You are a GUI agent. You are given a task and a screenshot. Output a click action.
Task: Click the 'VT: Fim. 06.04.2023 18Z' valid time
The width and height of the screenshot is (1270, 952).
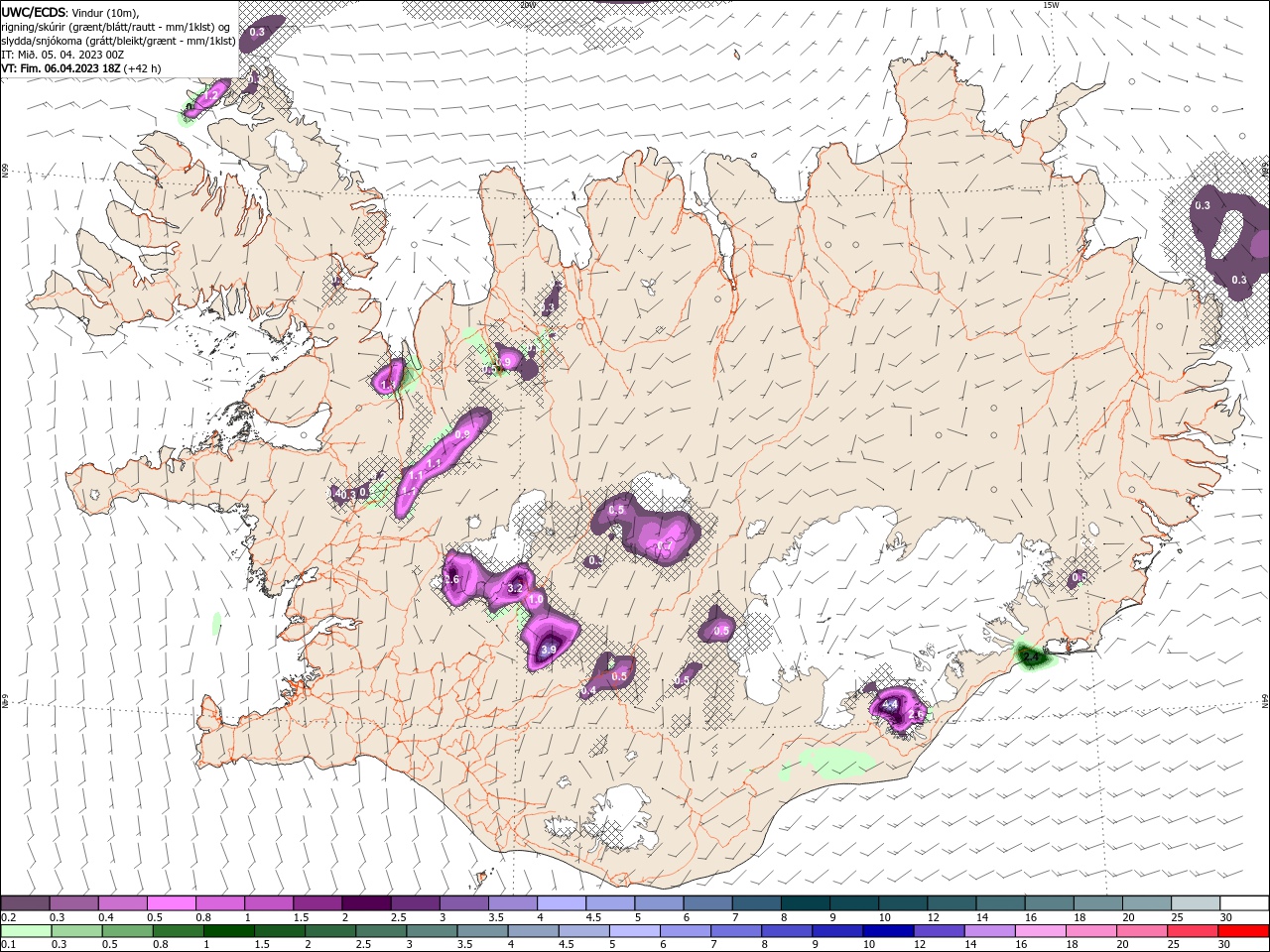click(x=62, y=68)
